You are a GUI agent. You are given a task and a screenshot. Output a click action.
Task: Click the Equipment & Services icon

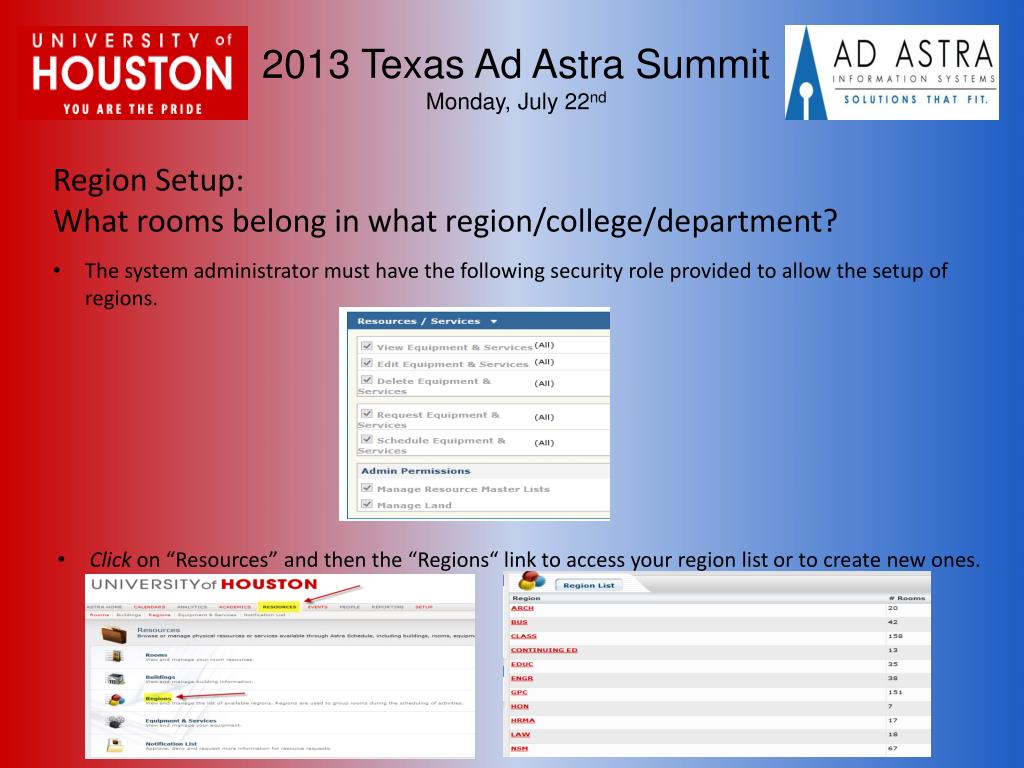pos(115,723)
